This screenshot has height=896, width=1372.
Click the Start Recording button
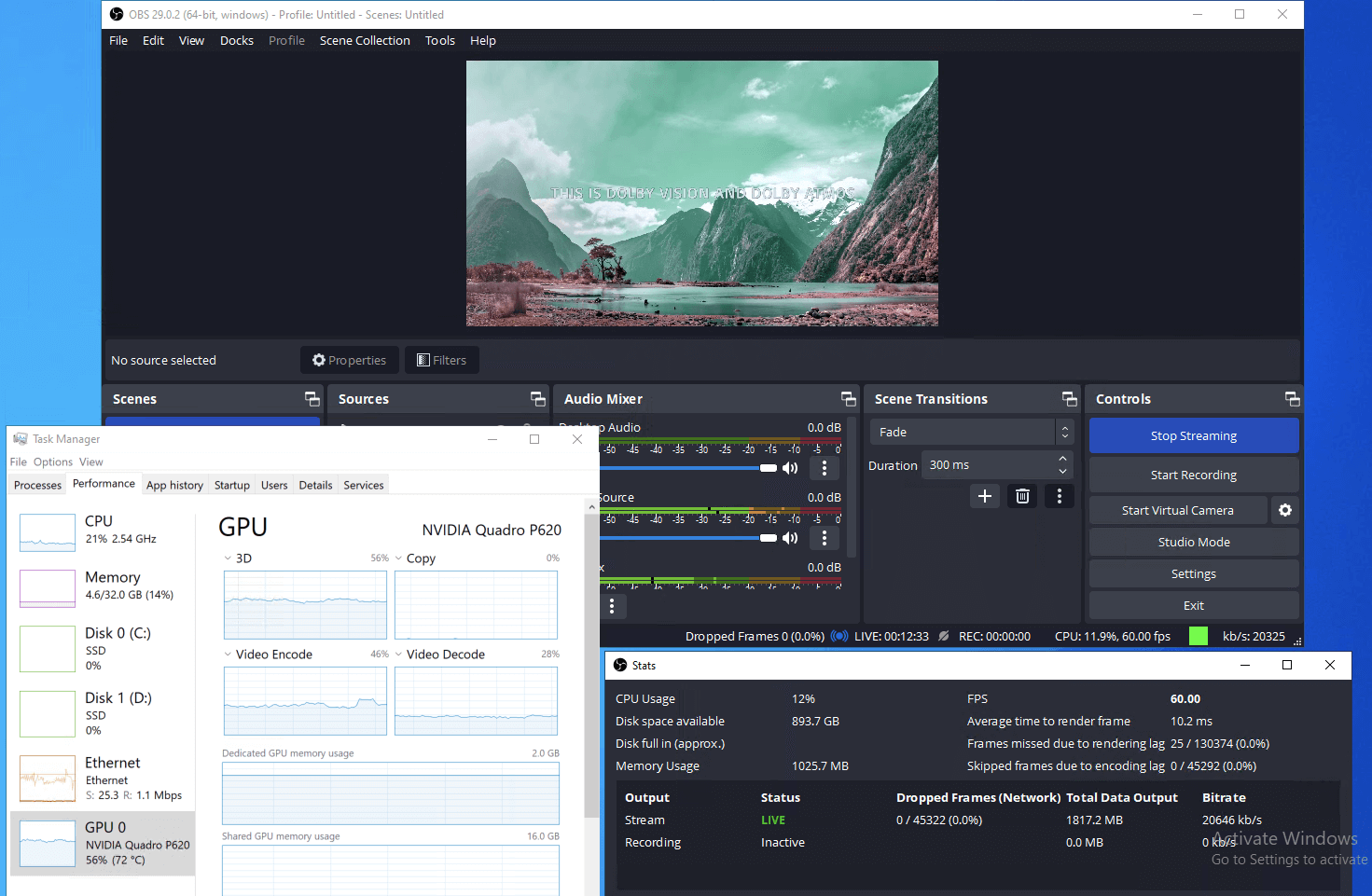1193,475
